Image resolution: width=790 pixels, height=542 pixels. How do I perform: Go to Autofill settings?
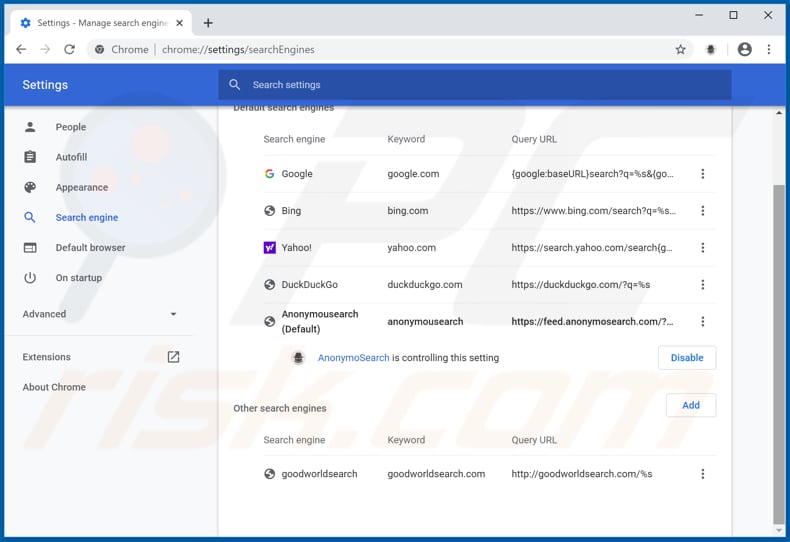(71, 157)
